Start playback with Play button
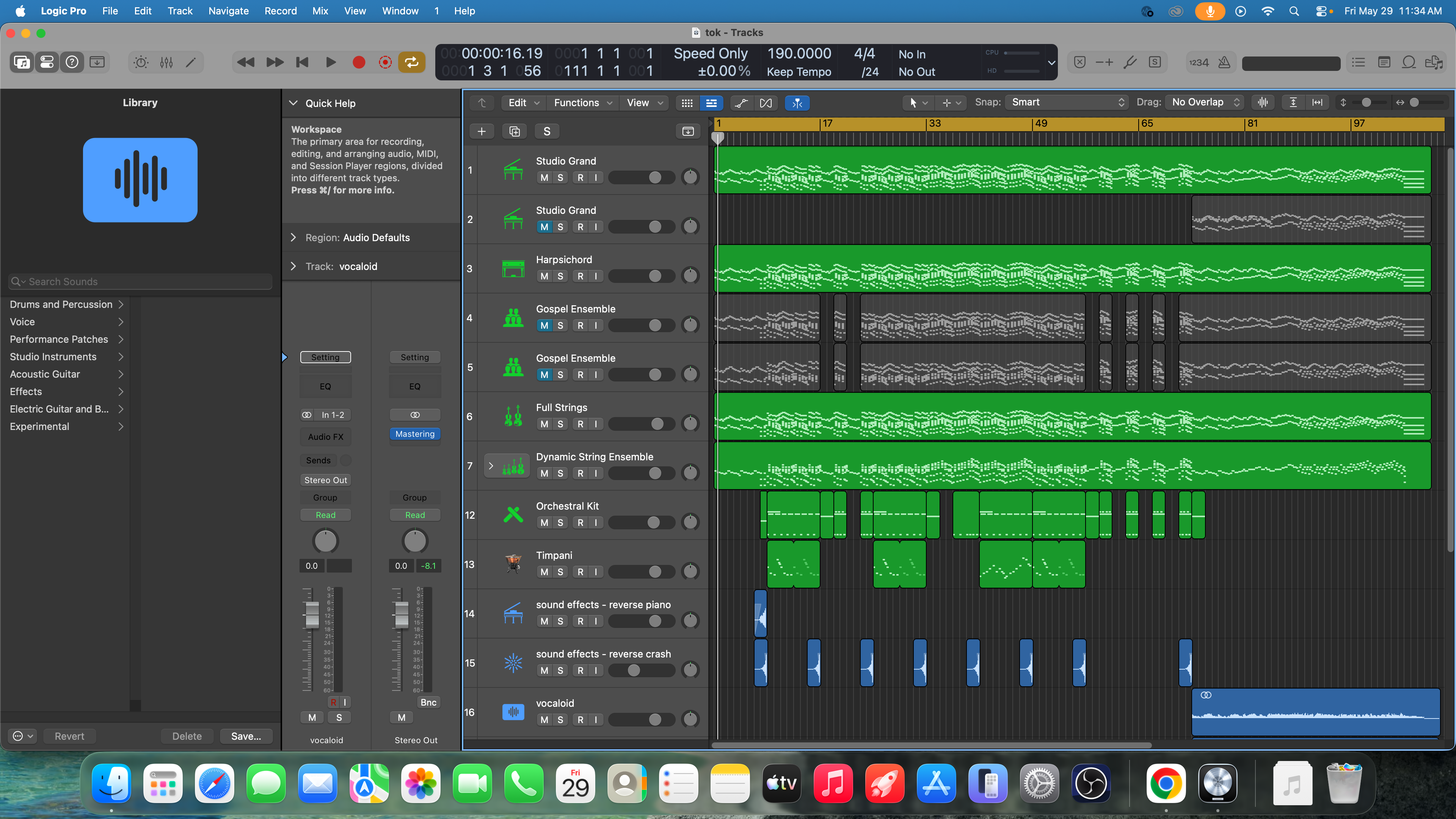 331,62
